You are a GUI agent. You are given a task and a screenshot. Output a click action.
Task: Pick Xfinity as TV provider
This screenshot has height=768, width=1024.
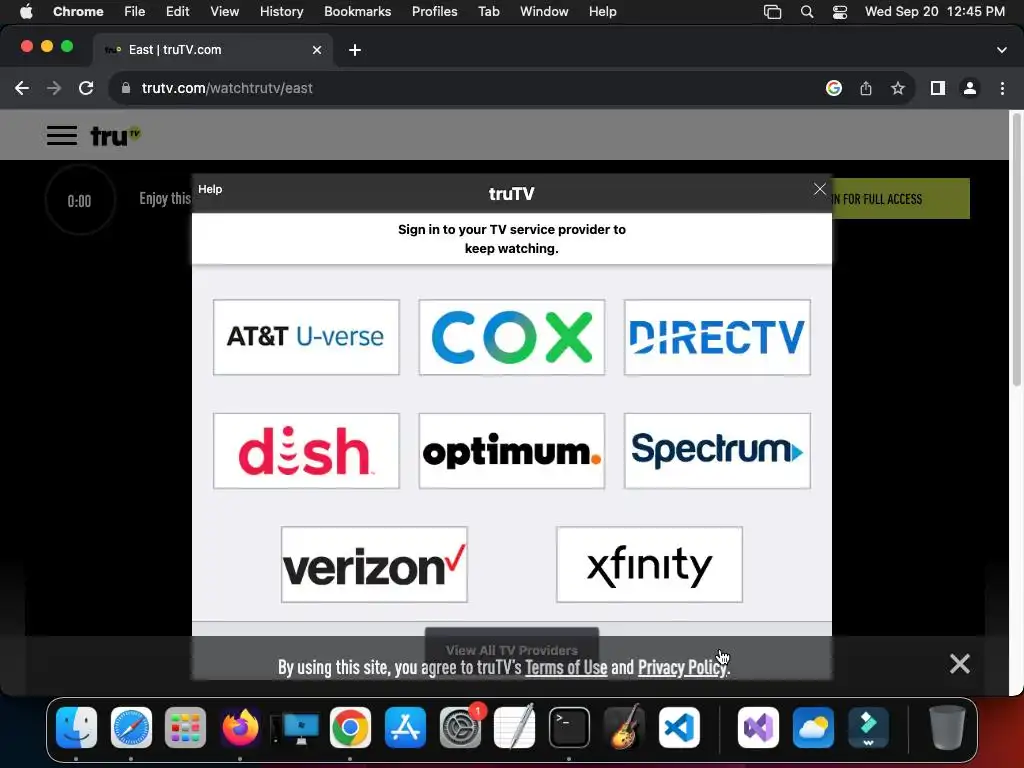pos(649,564)
